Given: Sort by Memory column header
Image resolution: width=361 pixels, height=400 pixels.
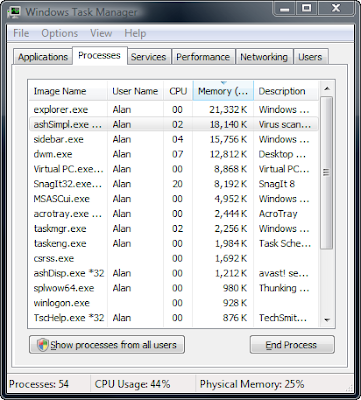Looking at the screenshot, I should (x=223, y=91).
